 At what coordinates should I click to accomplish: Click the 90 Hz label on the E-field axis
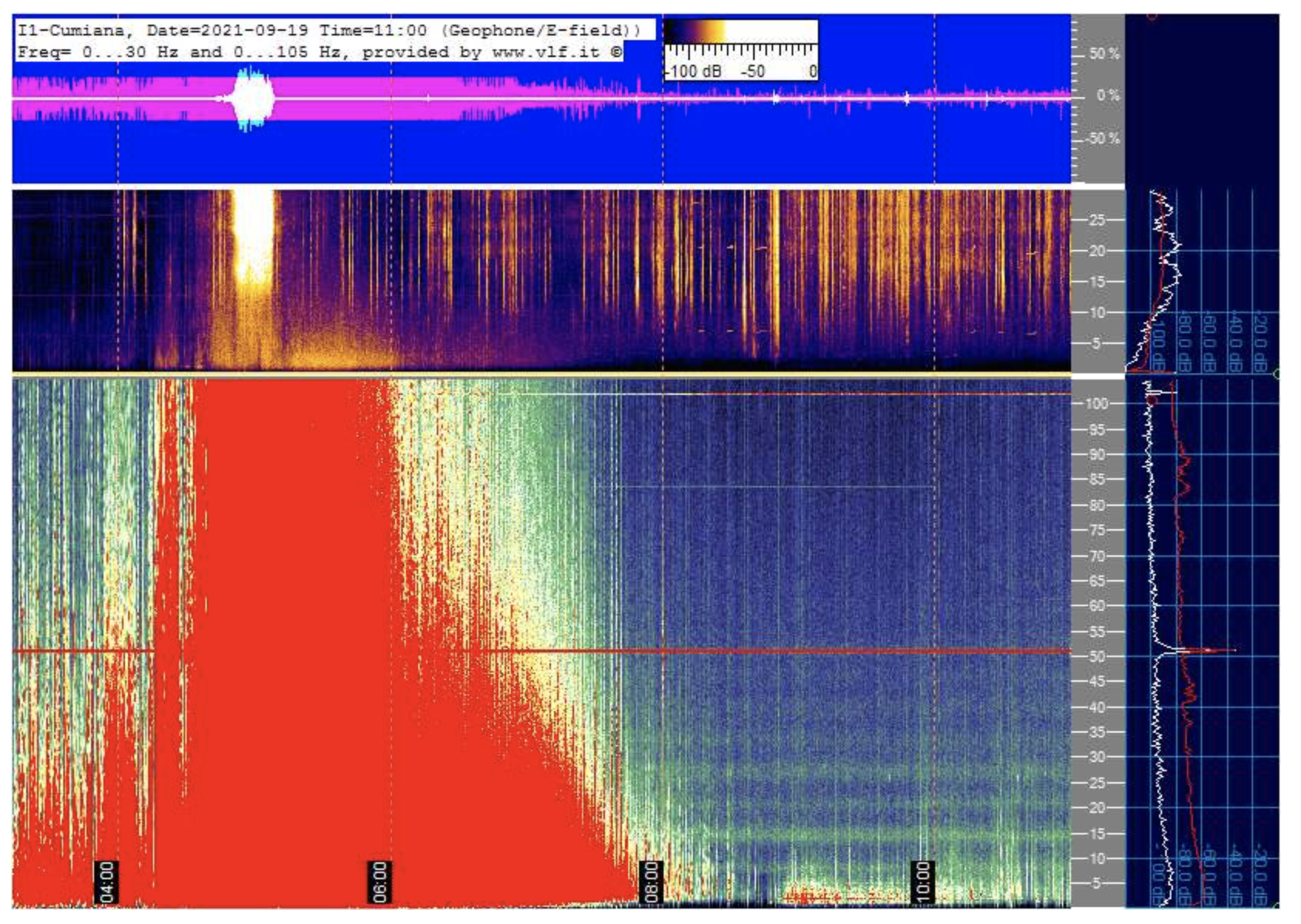pos(1097,454)
